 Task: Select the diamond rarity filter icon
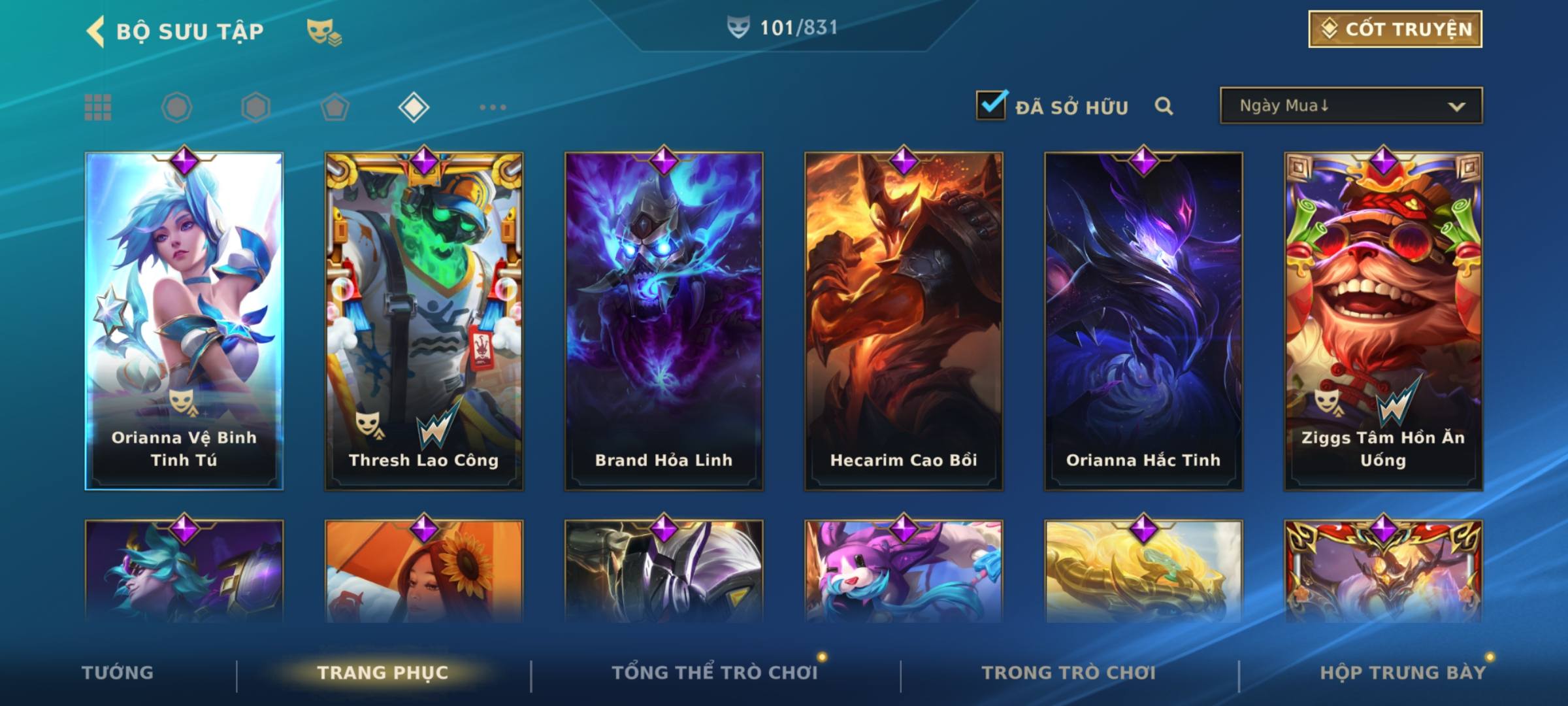coord(414,107)
